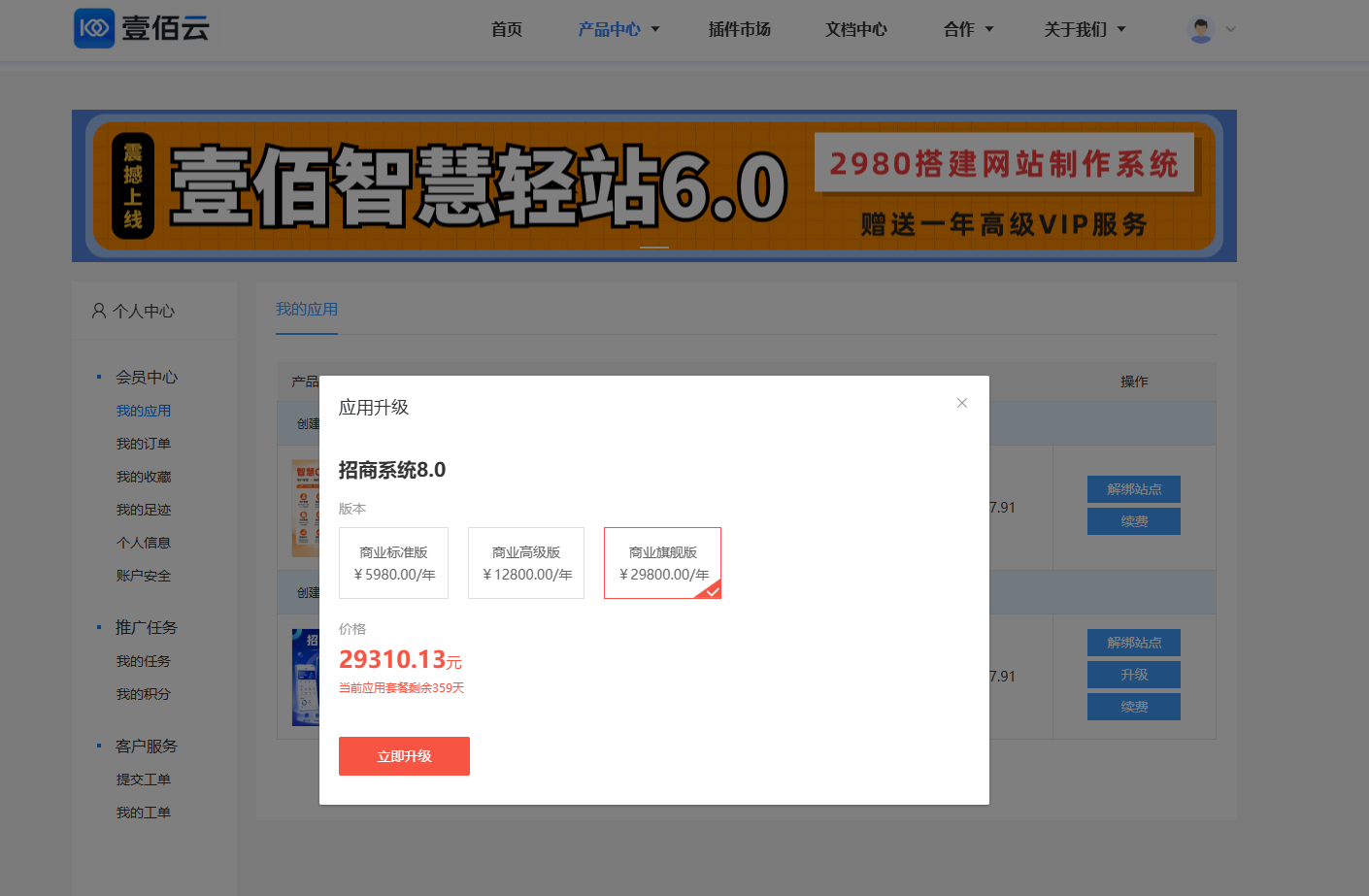Click the 个人中心 sidebar title text
The width and height of the screenshot is (1369, 896).
[x=144, y=311]
